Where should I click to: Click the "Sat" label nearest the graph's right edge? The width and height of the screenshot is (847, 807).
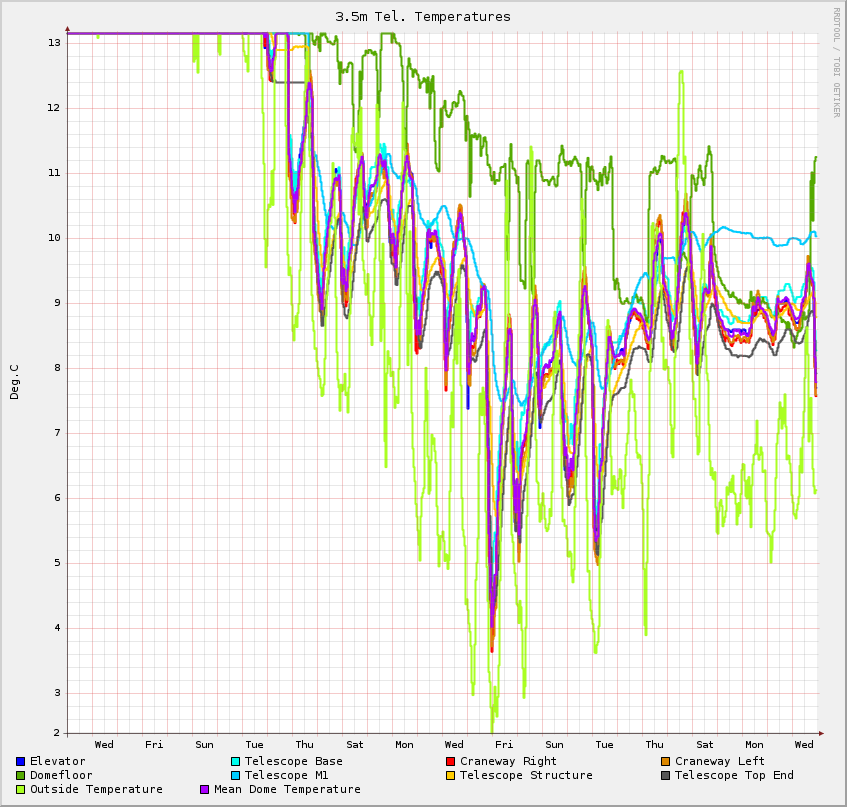(705, 744)
